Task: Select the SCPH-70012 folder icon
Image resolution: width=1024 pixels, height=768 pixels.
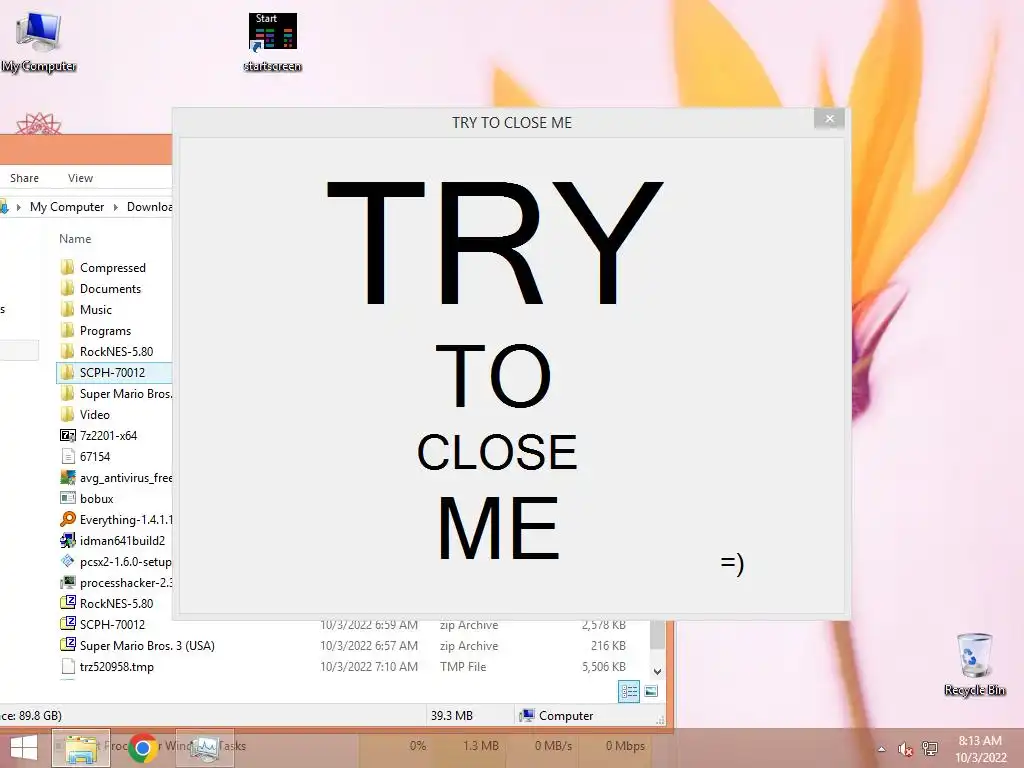Action: tap(67, 372)
